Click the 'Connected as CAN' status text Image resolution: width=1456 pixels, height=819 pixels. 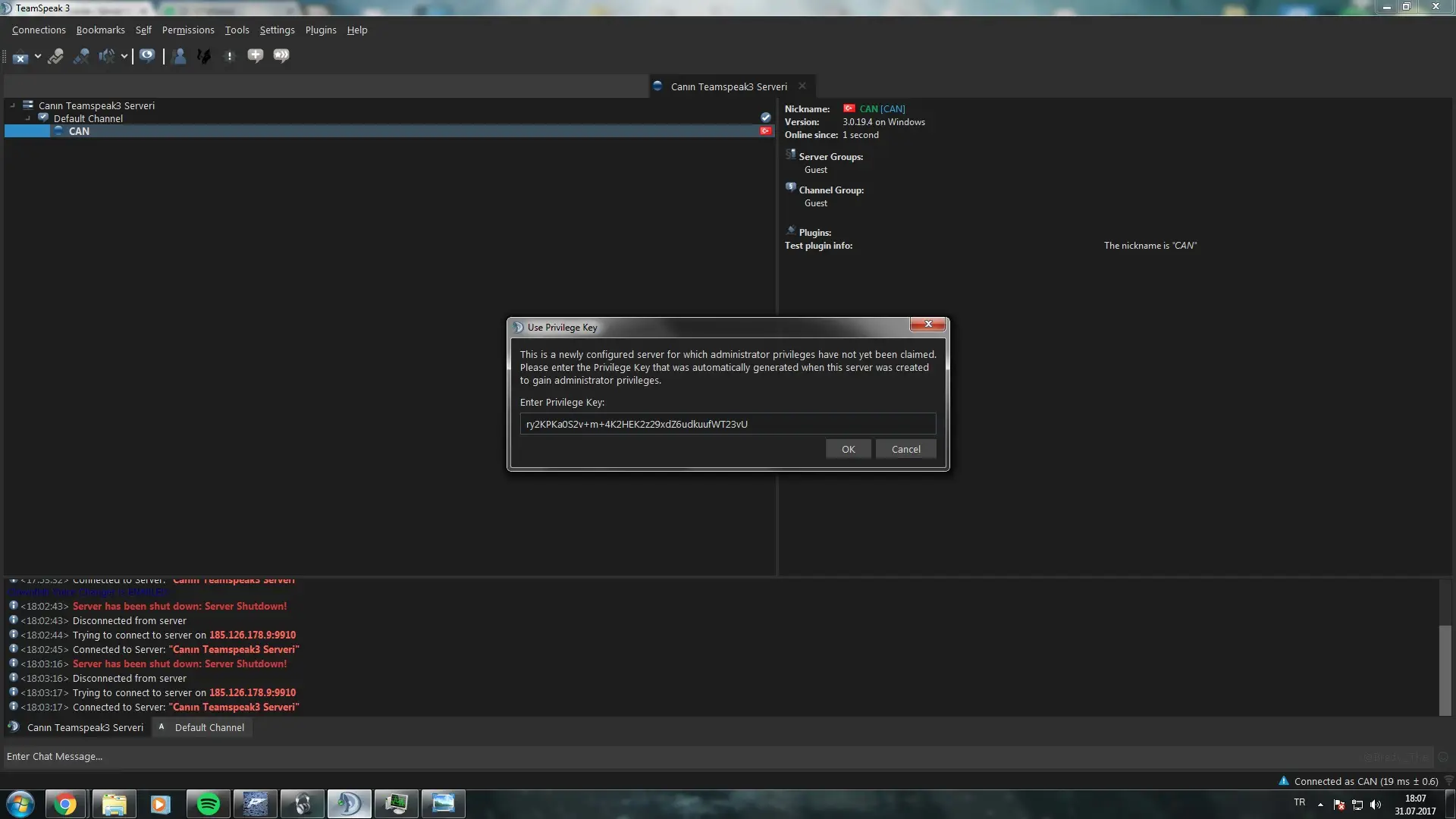pyautogui.click(x=1366, y=782)
